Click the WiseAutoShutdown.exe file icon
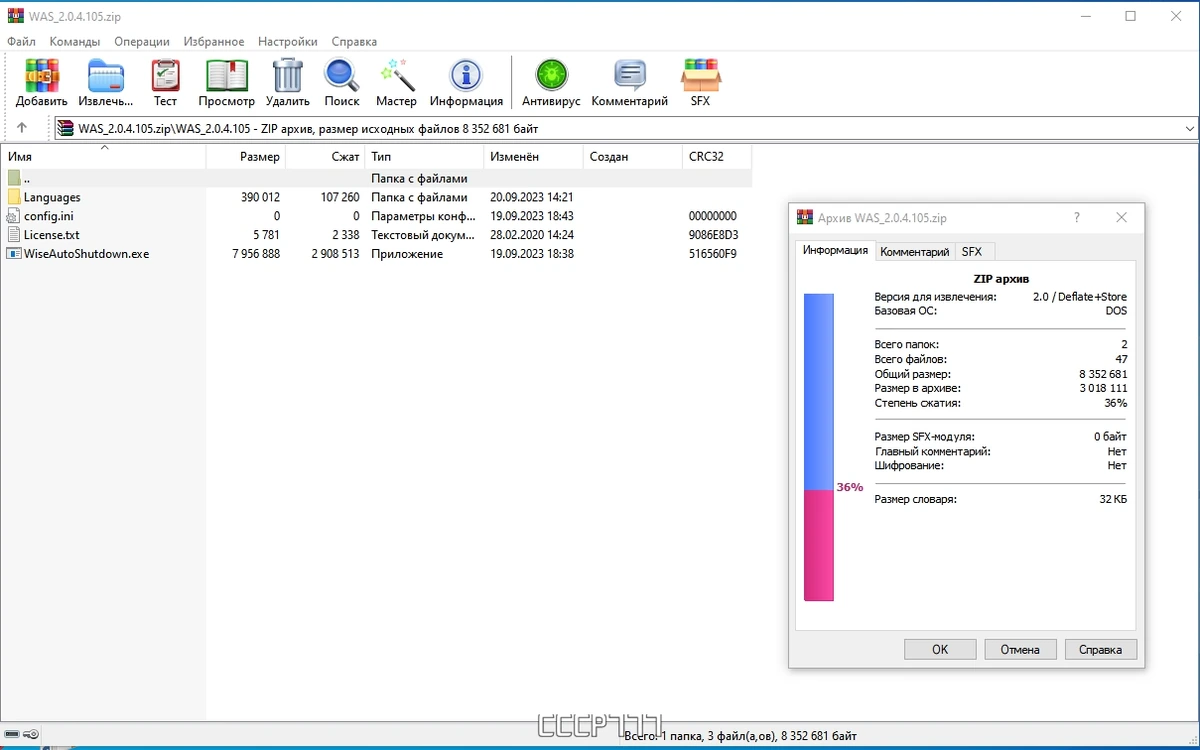The width and height of the screenshot is (1200, 750). pos(14,254)
